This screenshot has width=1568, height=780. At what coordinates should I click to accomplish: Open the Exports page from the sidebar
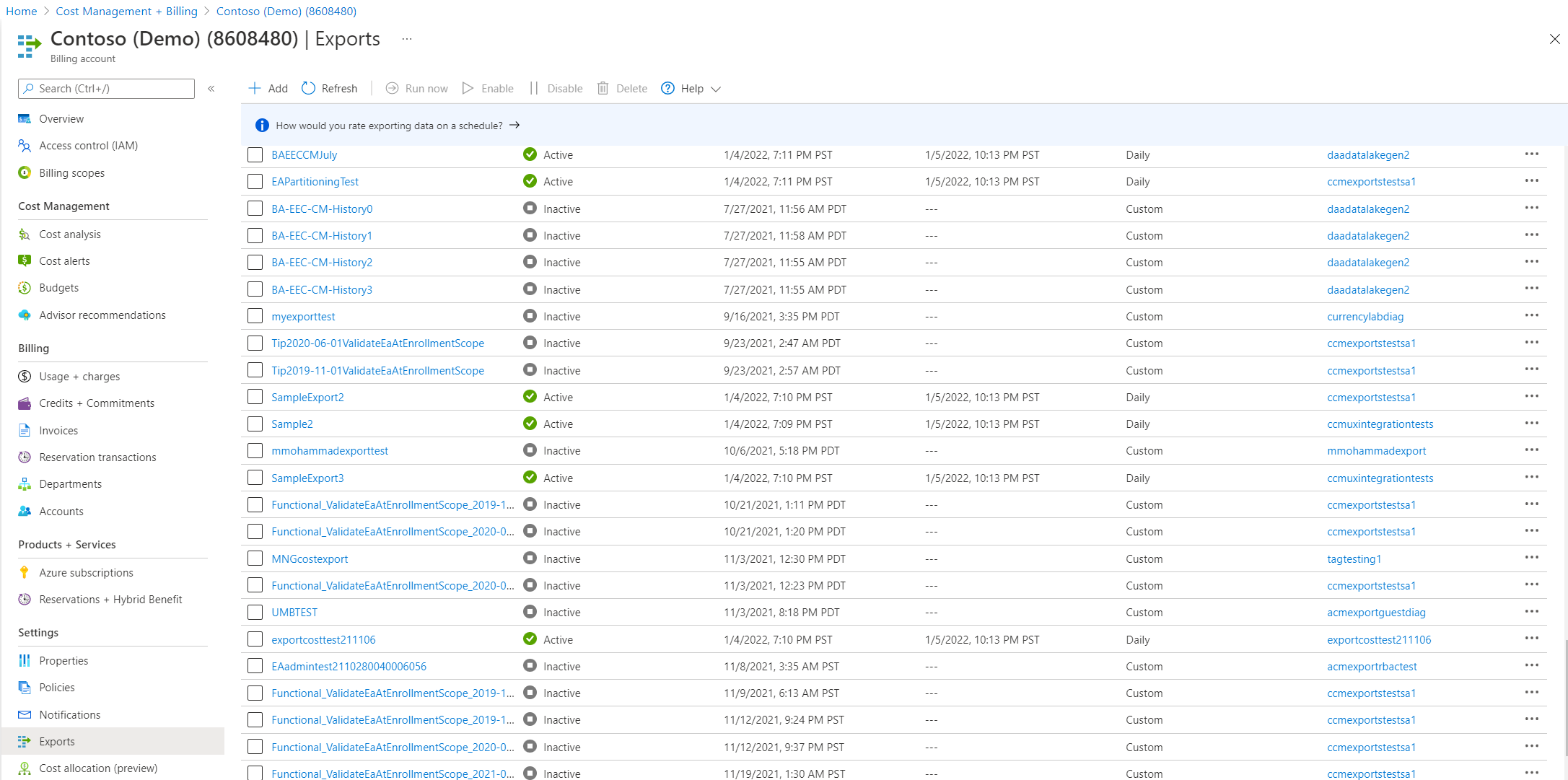tap(56, 741)
